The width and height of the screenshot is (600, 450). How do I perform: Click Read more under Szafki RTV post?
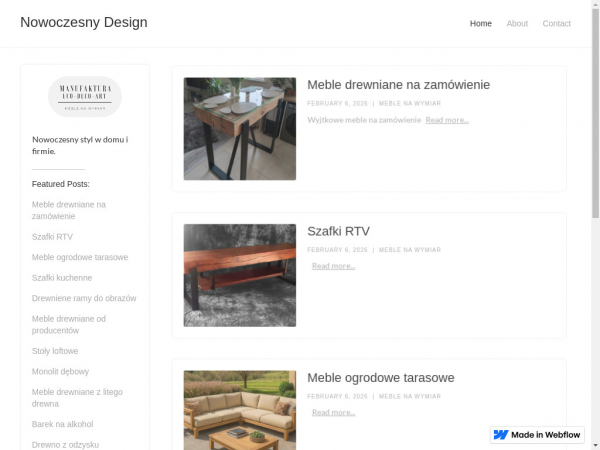(333, 266)
